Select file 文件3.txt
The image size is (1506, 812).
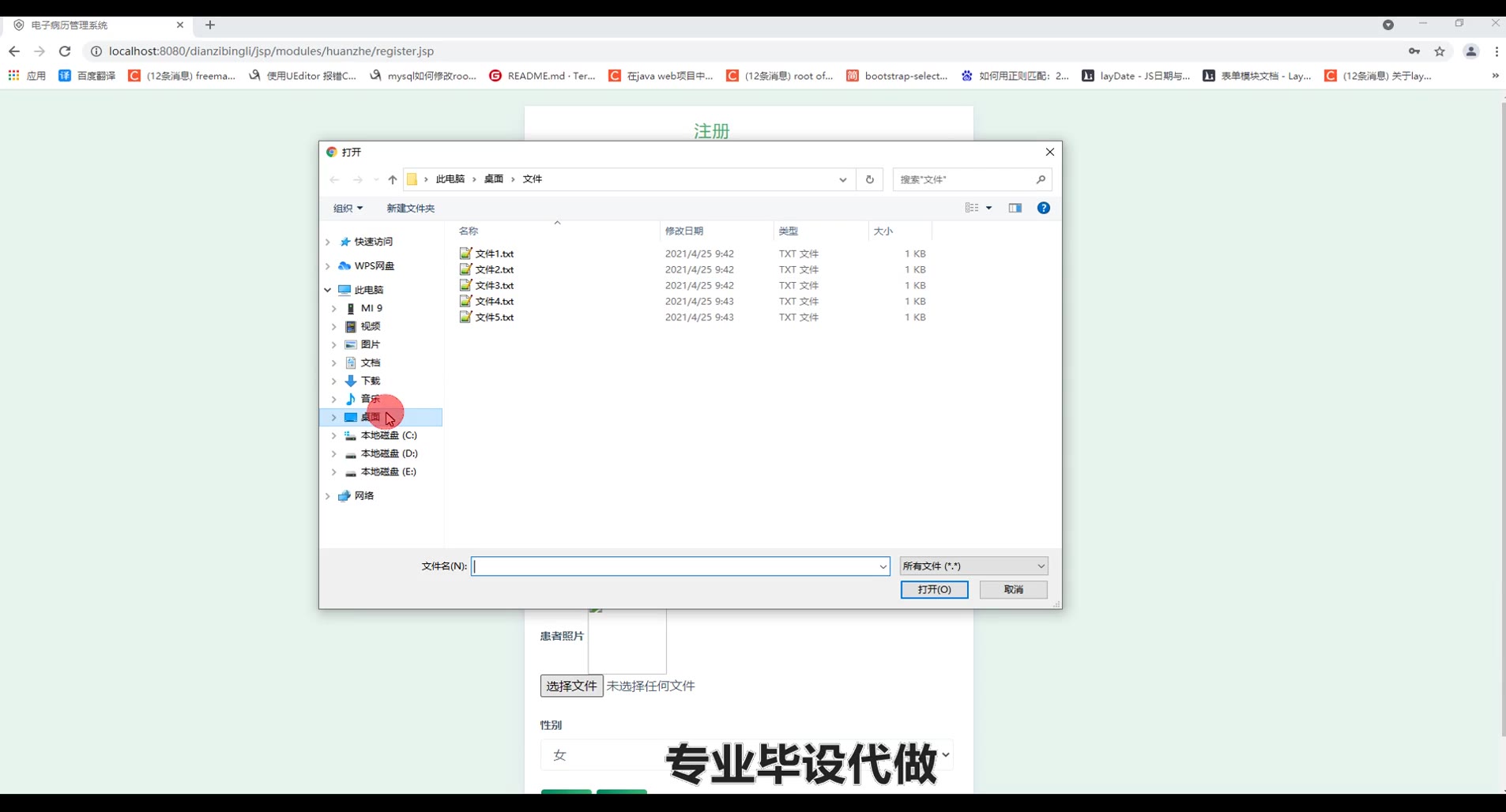[487, 285]
